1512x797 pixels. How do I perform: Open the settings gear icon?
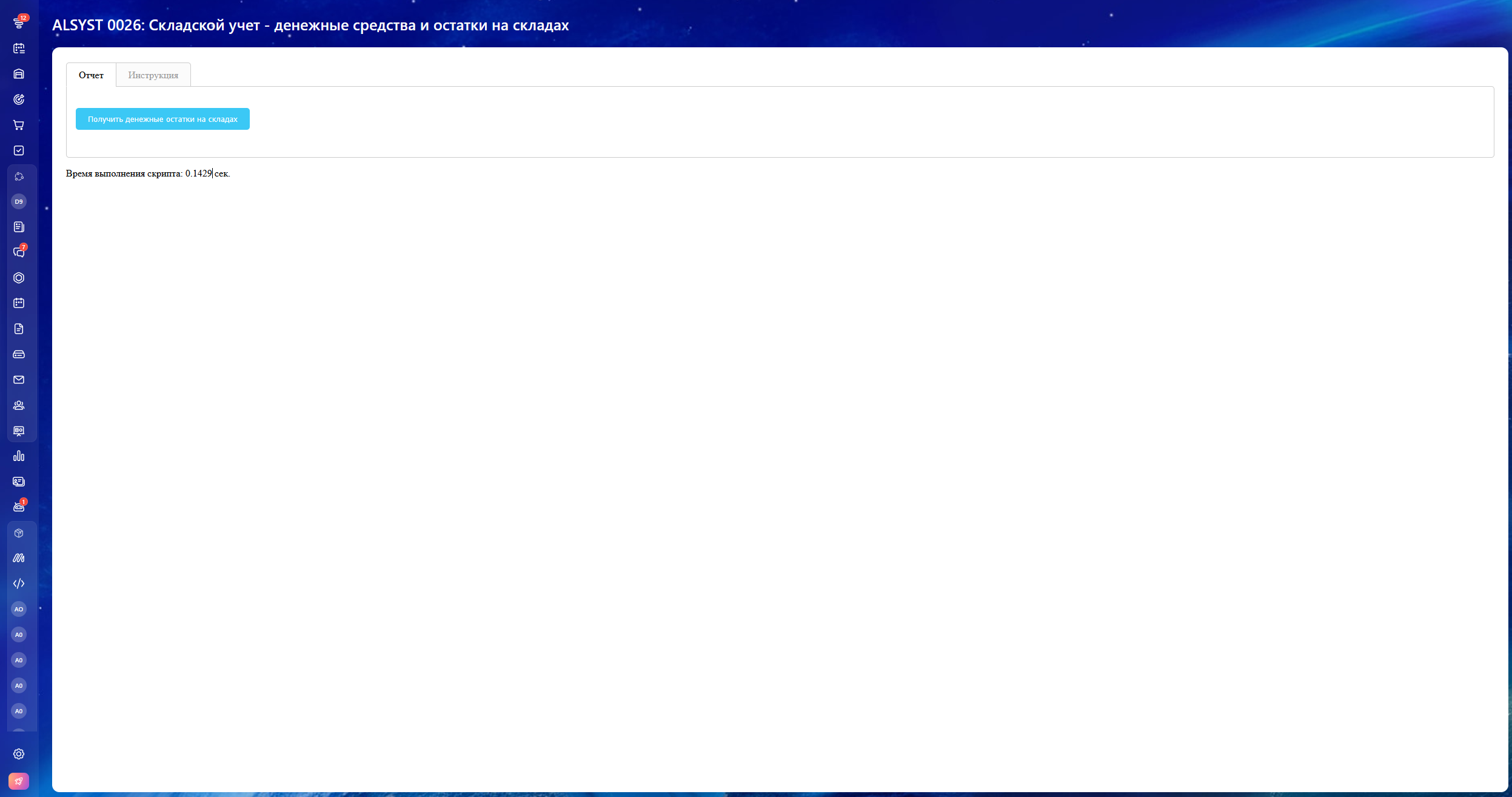[x=19, y=754]
